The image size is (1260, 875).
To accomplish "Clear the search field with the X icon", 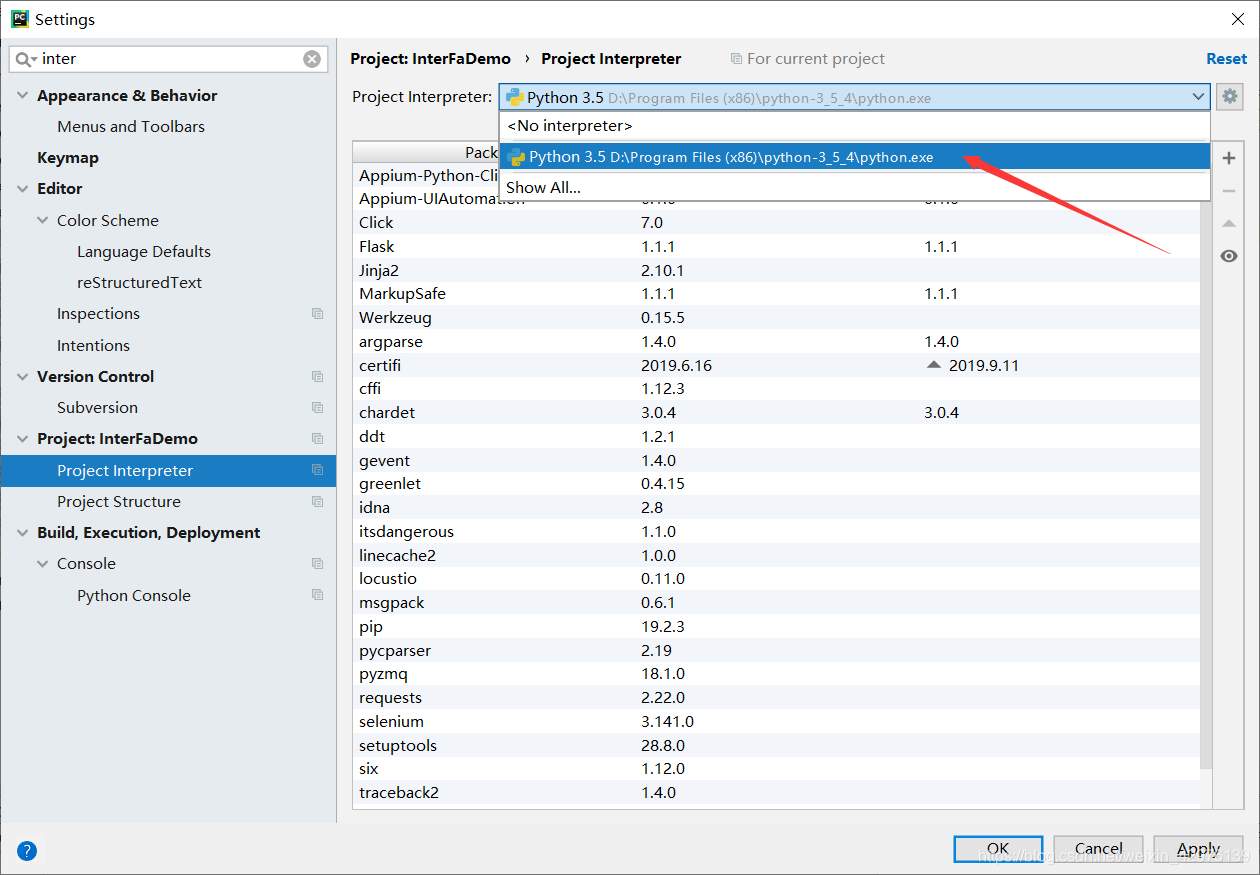I will (312, 59).
